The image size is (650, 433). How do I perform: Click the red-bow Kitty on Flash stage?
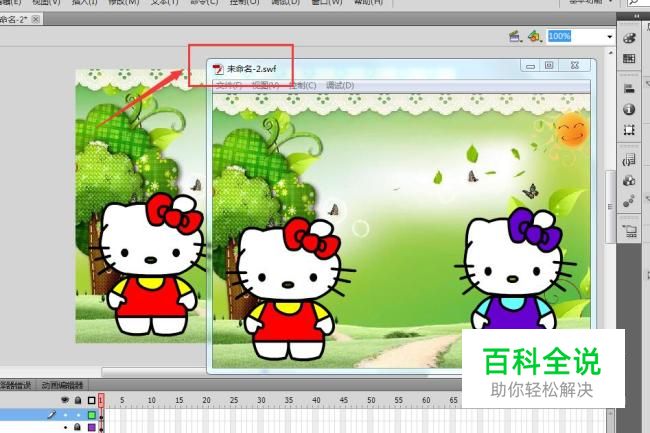click(149, 263)
